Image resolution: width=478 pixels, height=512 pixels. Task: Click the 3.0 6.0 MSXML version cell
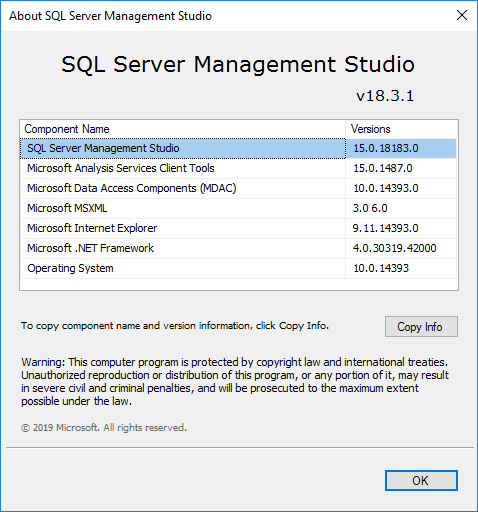[401, 208]
